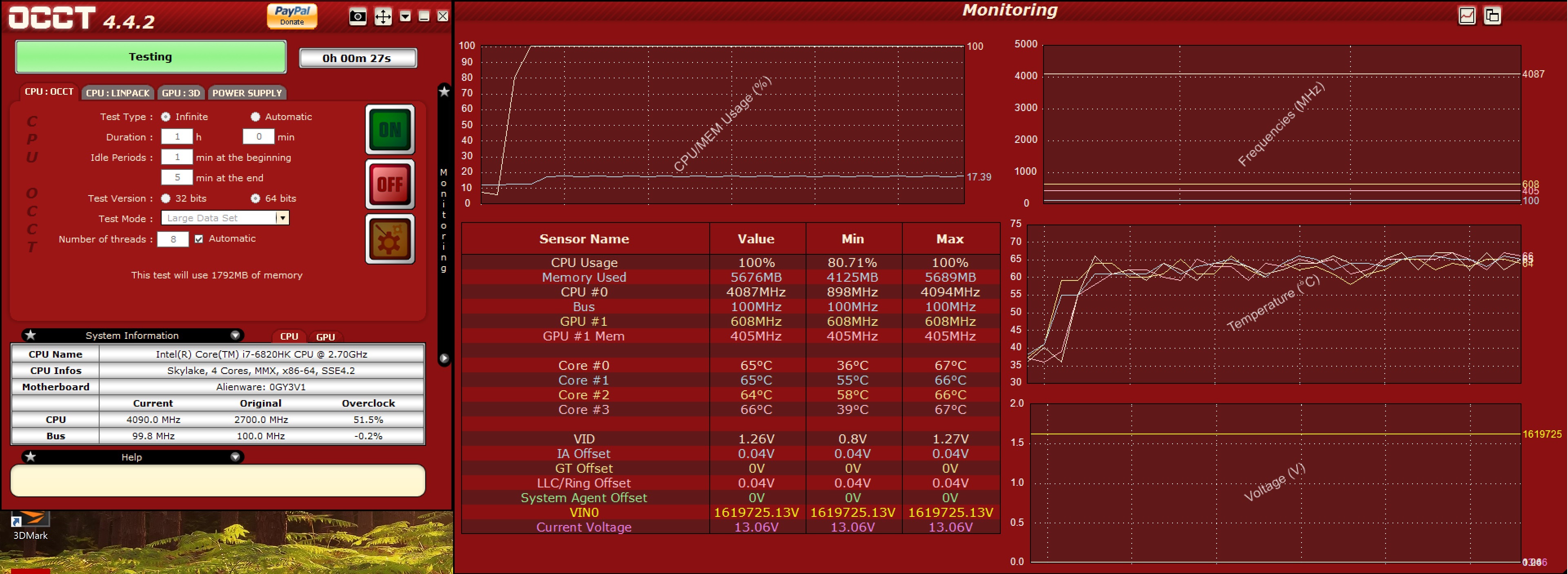Select the Core #3 temperature row
This screenshot has width=1568, height=574.
pyautogui.click(x=731, y=409)
